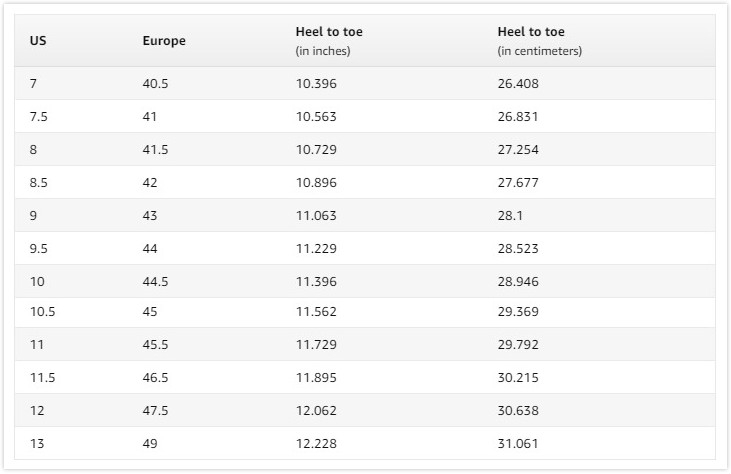The image size is (731, 474).
Task: Click the 11.396 inches value
Action: [316, 281]
